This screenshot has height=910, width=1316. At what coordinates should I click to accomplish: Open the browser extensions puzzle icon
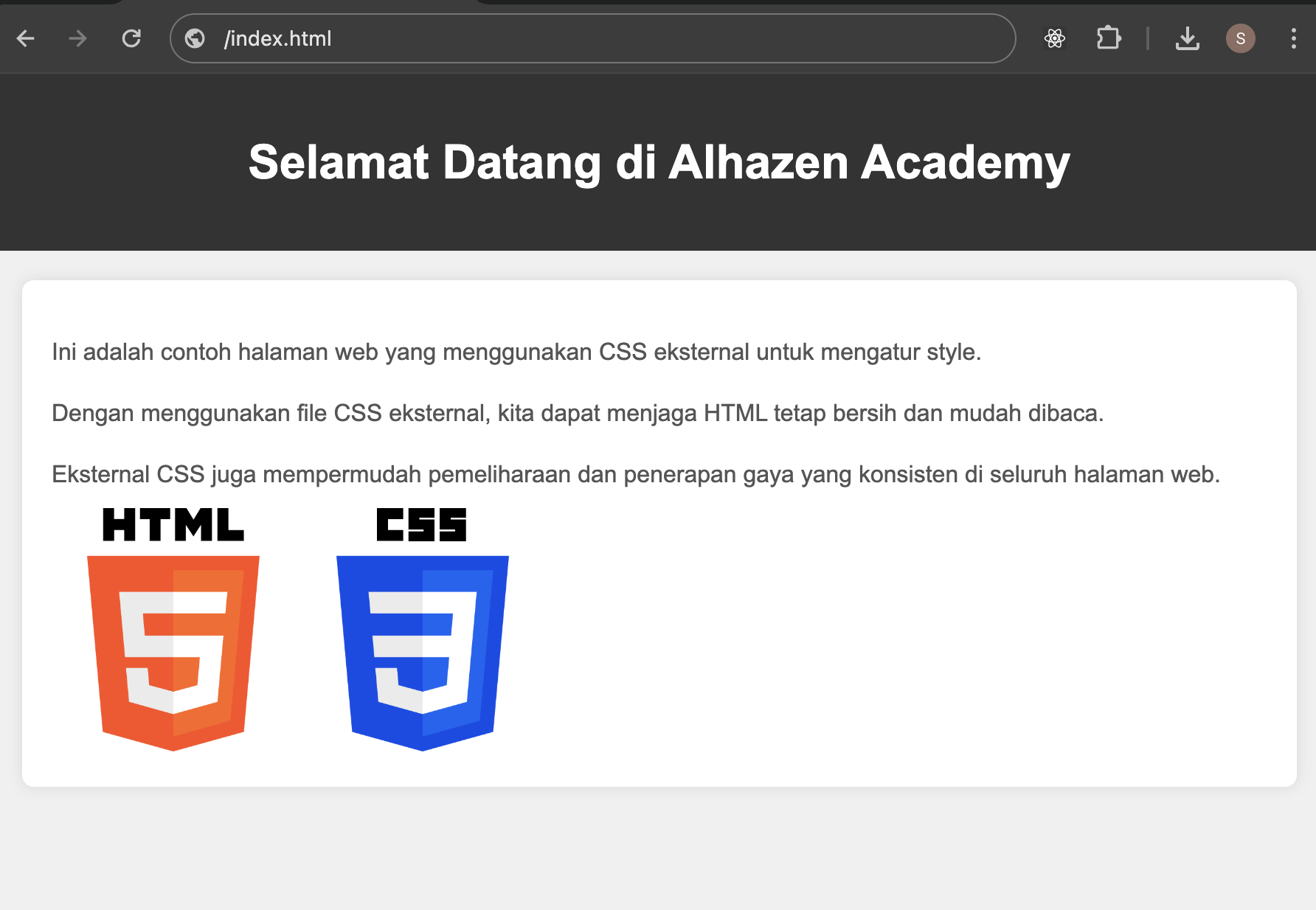1109,38
